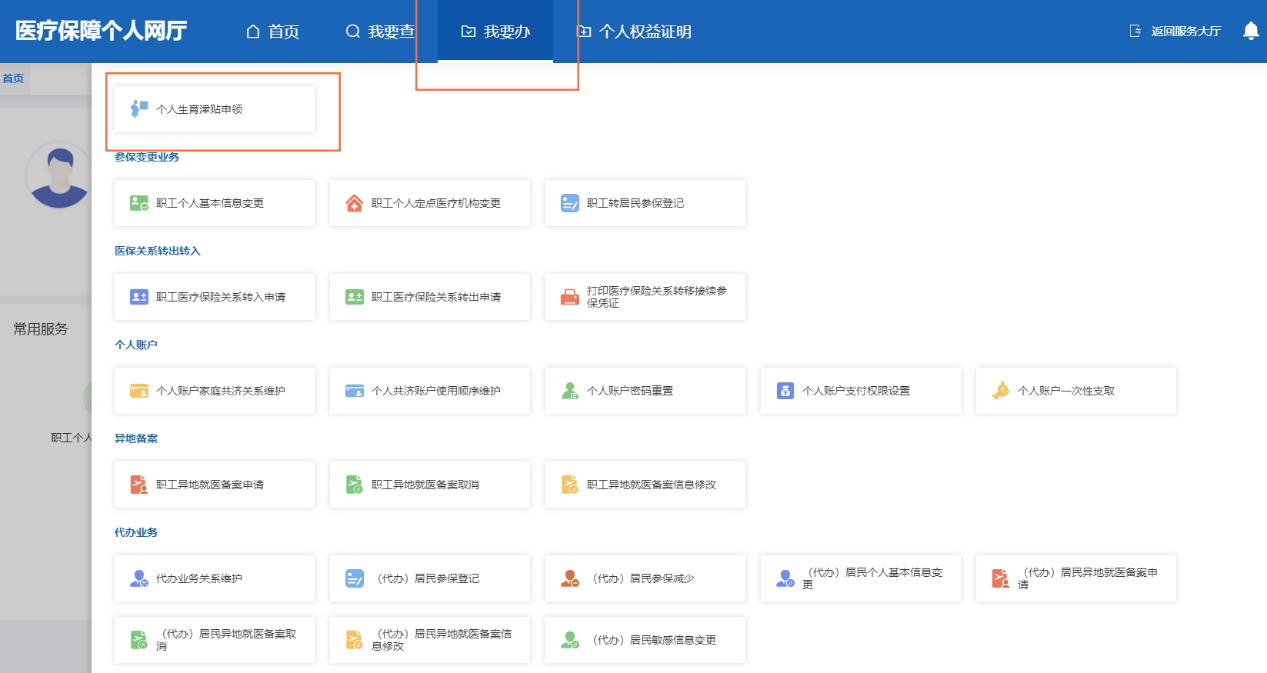Viewport: 1267px width, 673px height.
Task: Click the 个人账户家庭共济关系维护 wallet icon
Action: pos(139,391)
